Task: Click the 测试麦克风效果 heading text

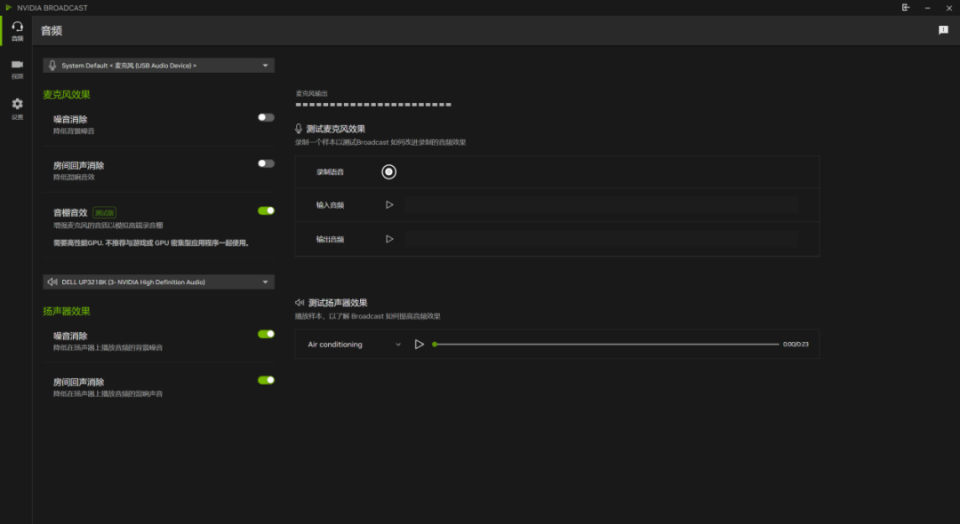Action: pos(336,129)
